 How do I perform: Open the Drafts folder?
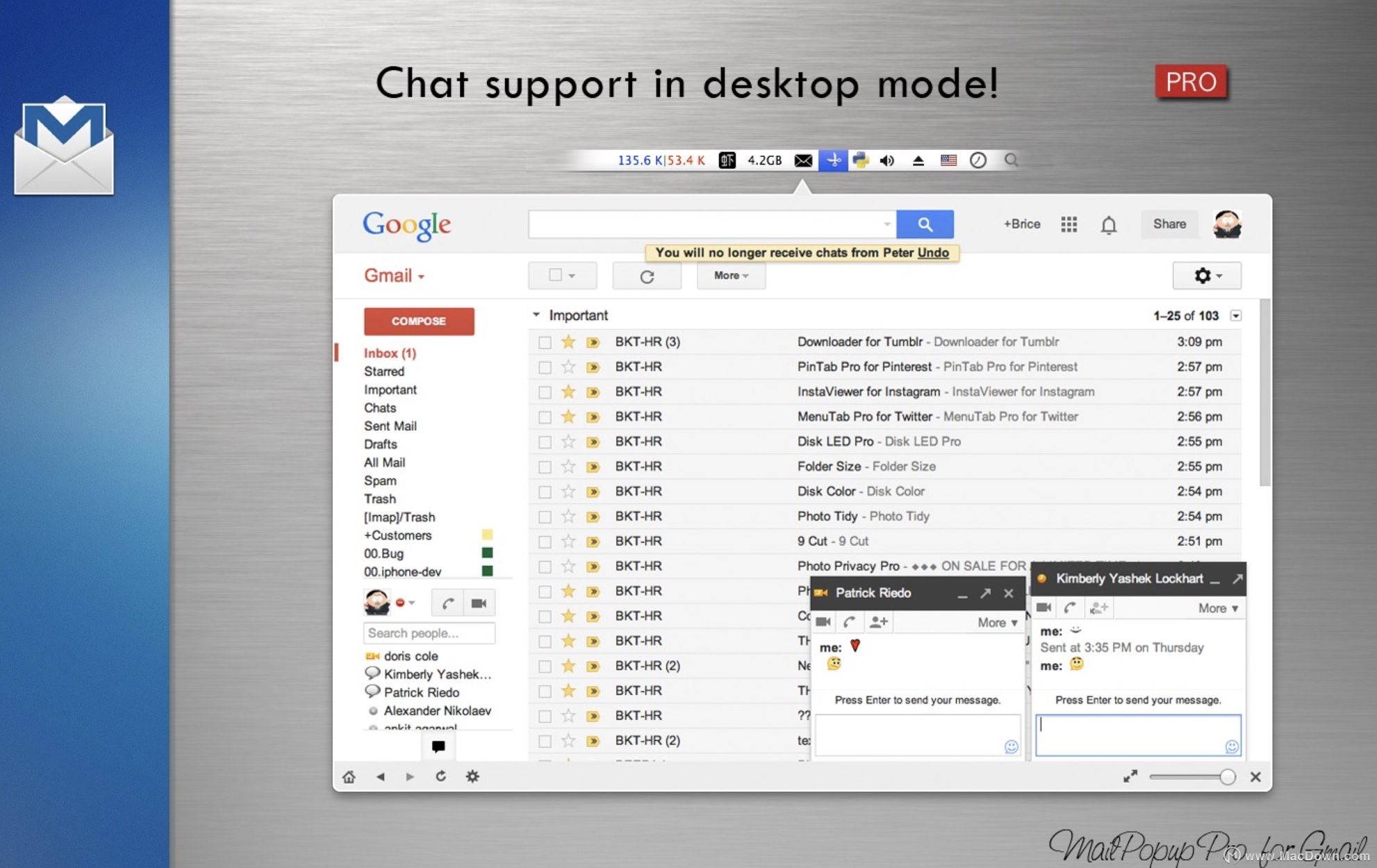[380, 444]
